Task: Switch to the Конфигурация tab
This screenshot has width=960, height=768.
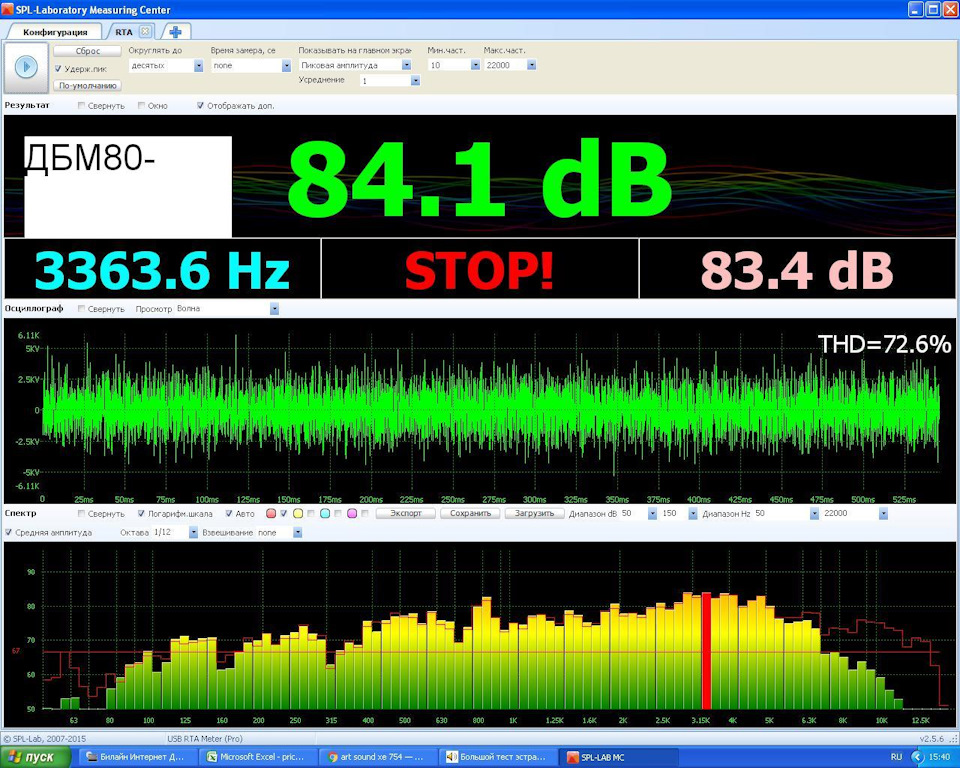Action: pos(54,32)
